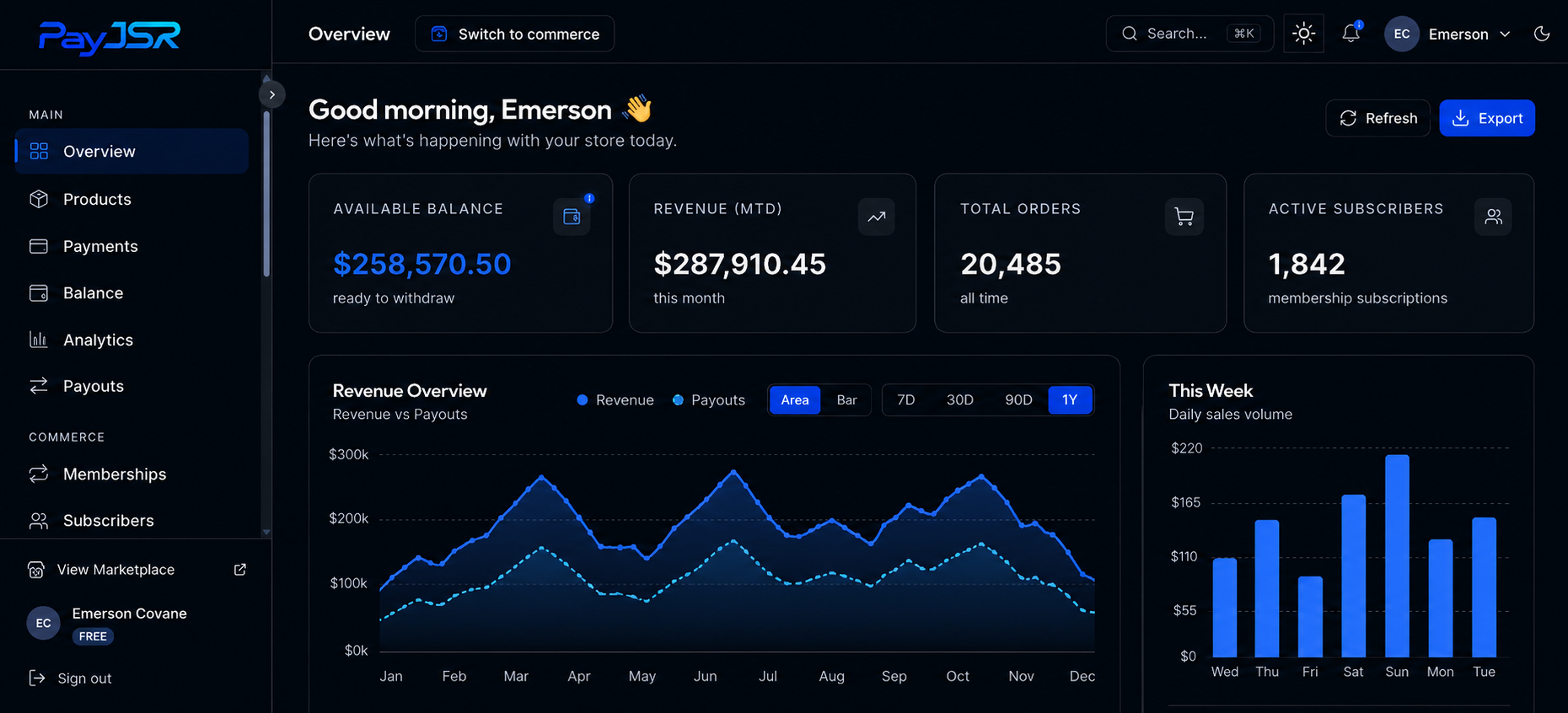The height and width of the screenshot is (713, 1568).
Task: Click the Wed bar in This Week chart
Action: point(1225,607)
